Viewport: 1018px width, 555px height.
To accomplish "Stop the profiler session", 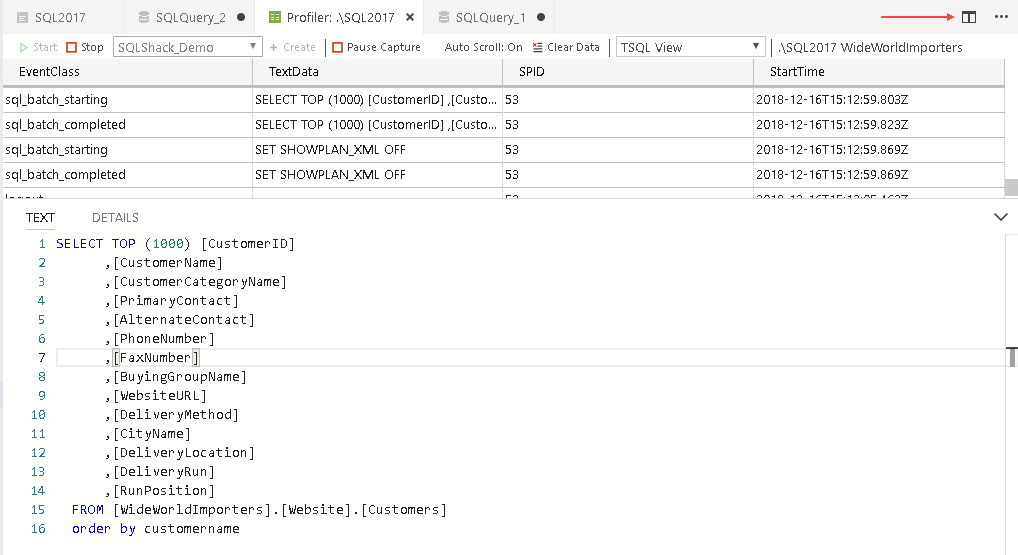I will click(x=85, y=47).
